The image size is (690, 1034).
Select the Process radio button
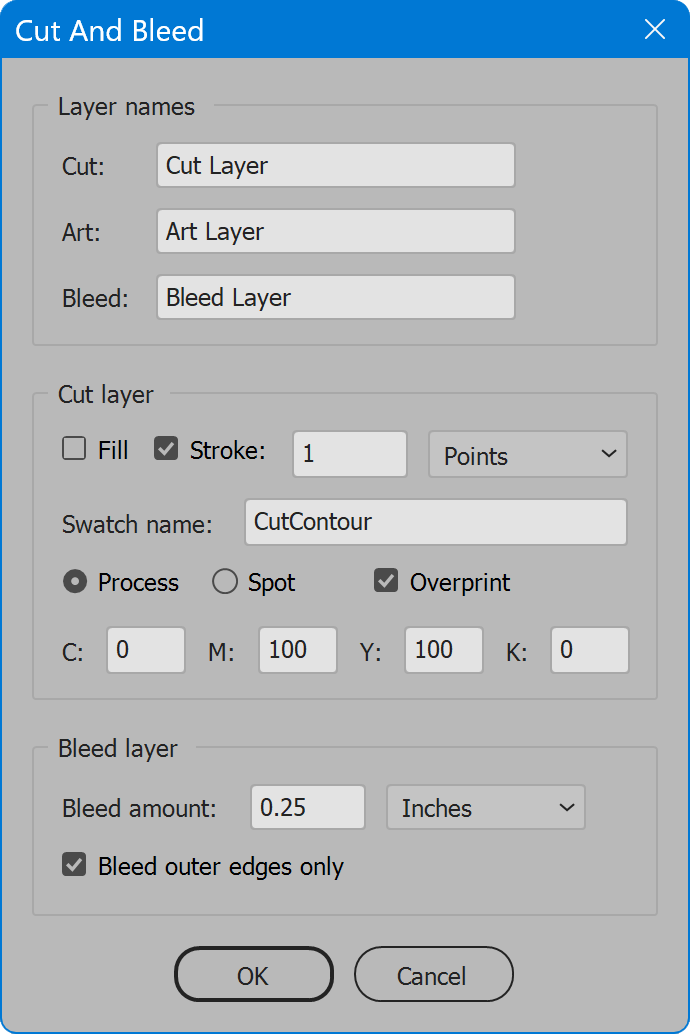tap(75, 582)
